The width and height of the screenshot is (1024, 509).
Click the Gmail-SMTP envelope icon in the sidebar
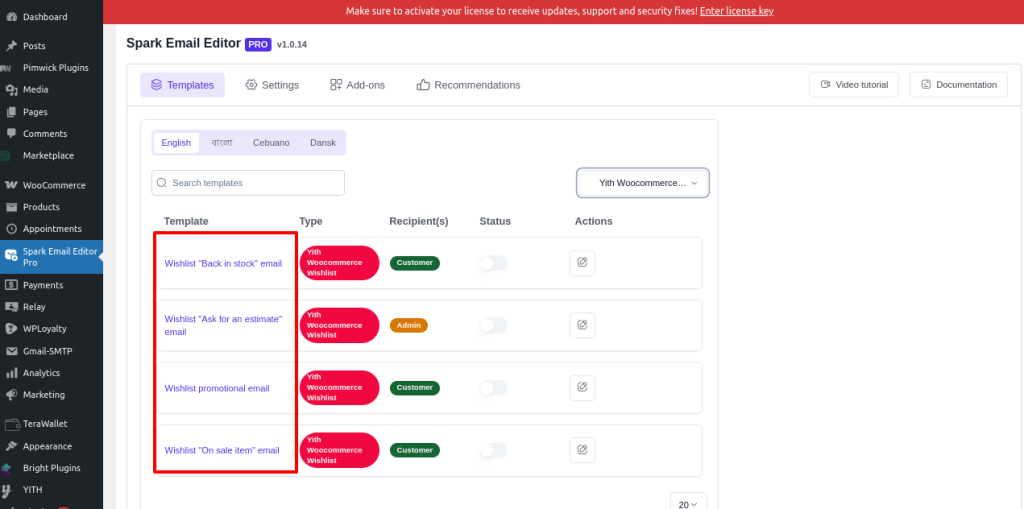[11, 351]
